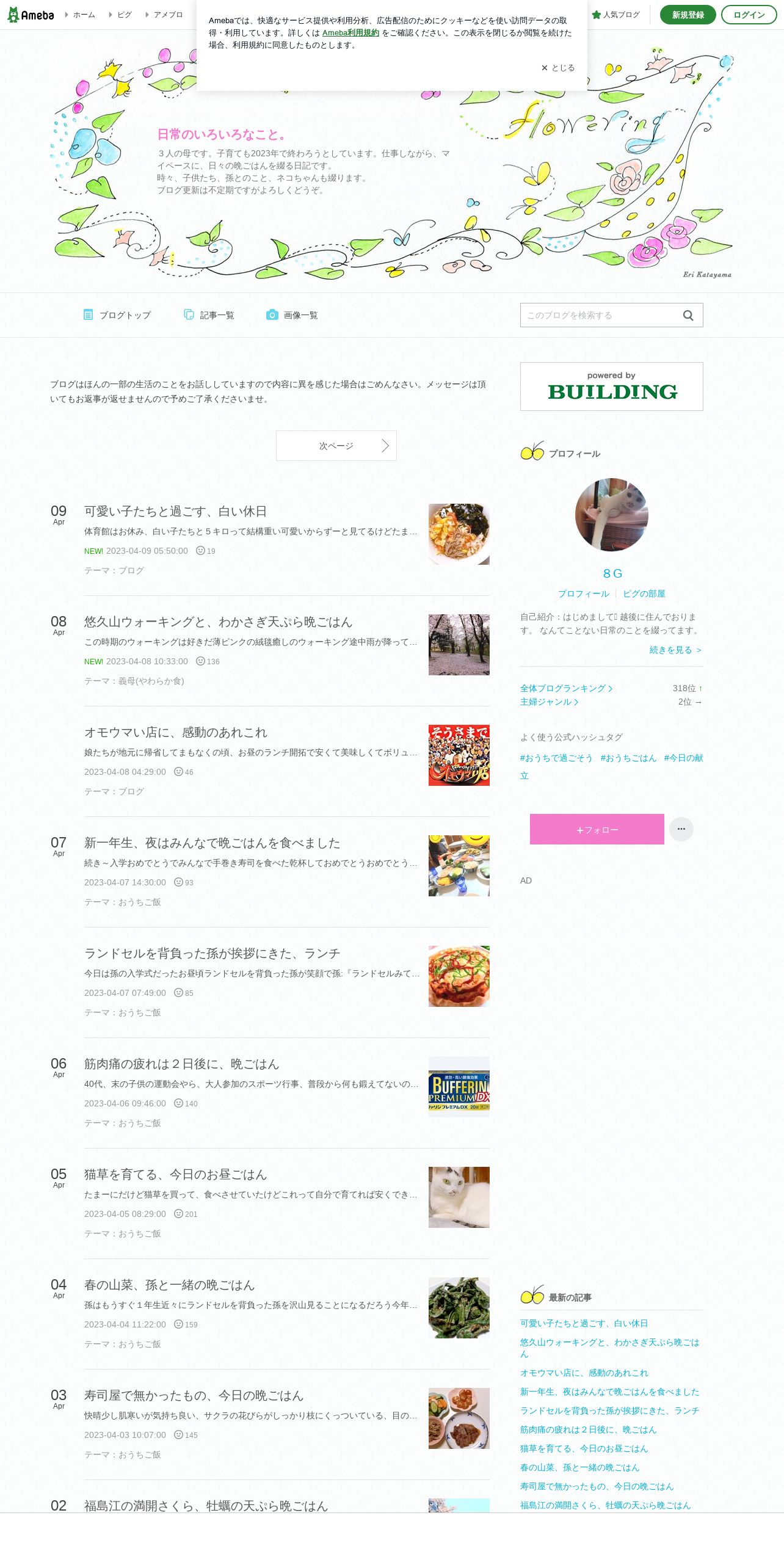784x1568 pixels.
Task: Go to 次ページ with the chevron
Action: pyautogui.click(x=336, y=446)
